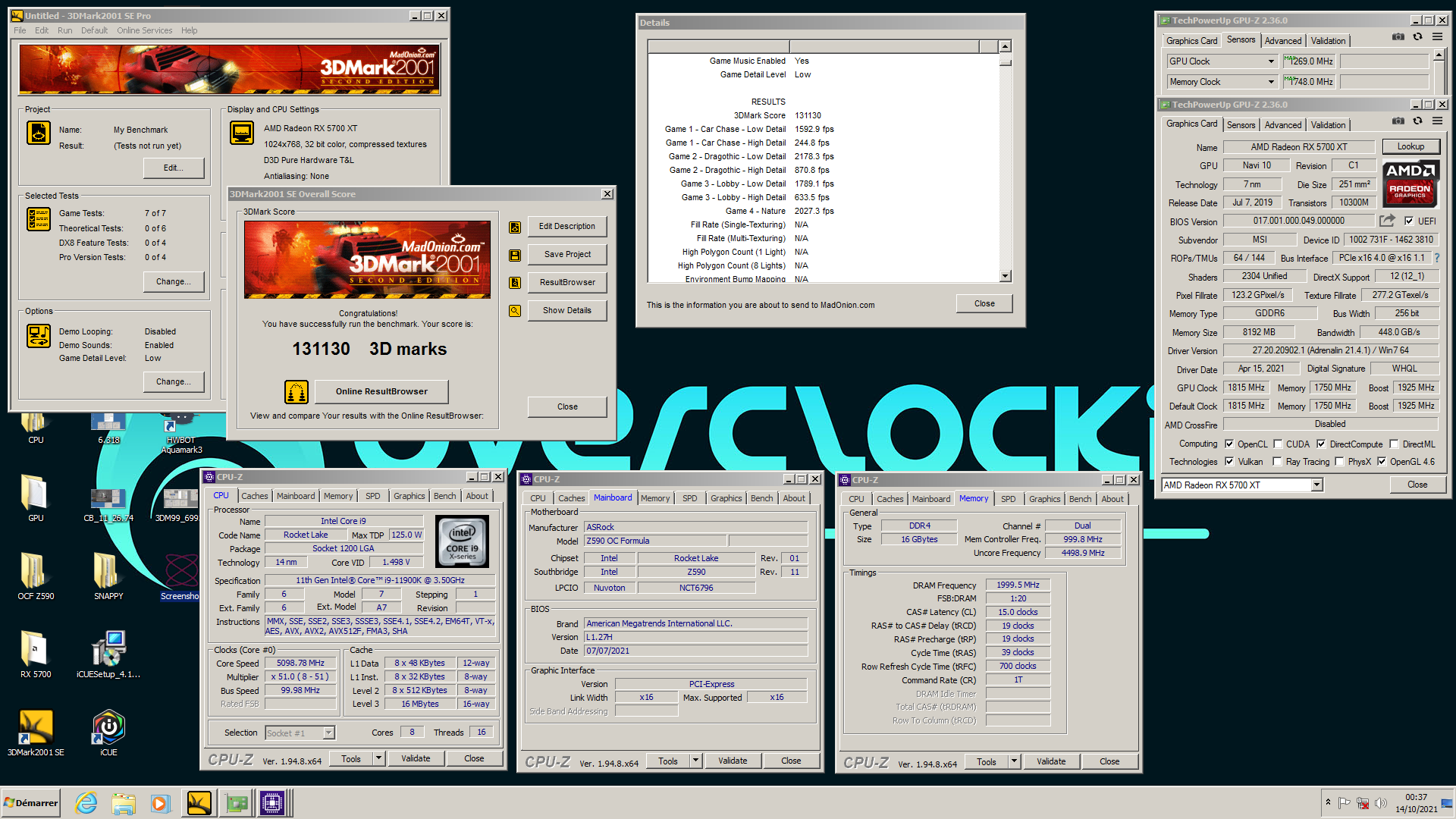This screenshot has width=1456, height=819.
Task: Click the Details list scrollbar up arrow
Action: 1005,47
